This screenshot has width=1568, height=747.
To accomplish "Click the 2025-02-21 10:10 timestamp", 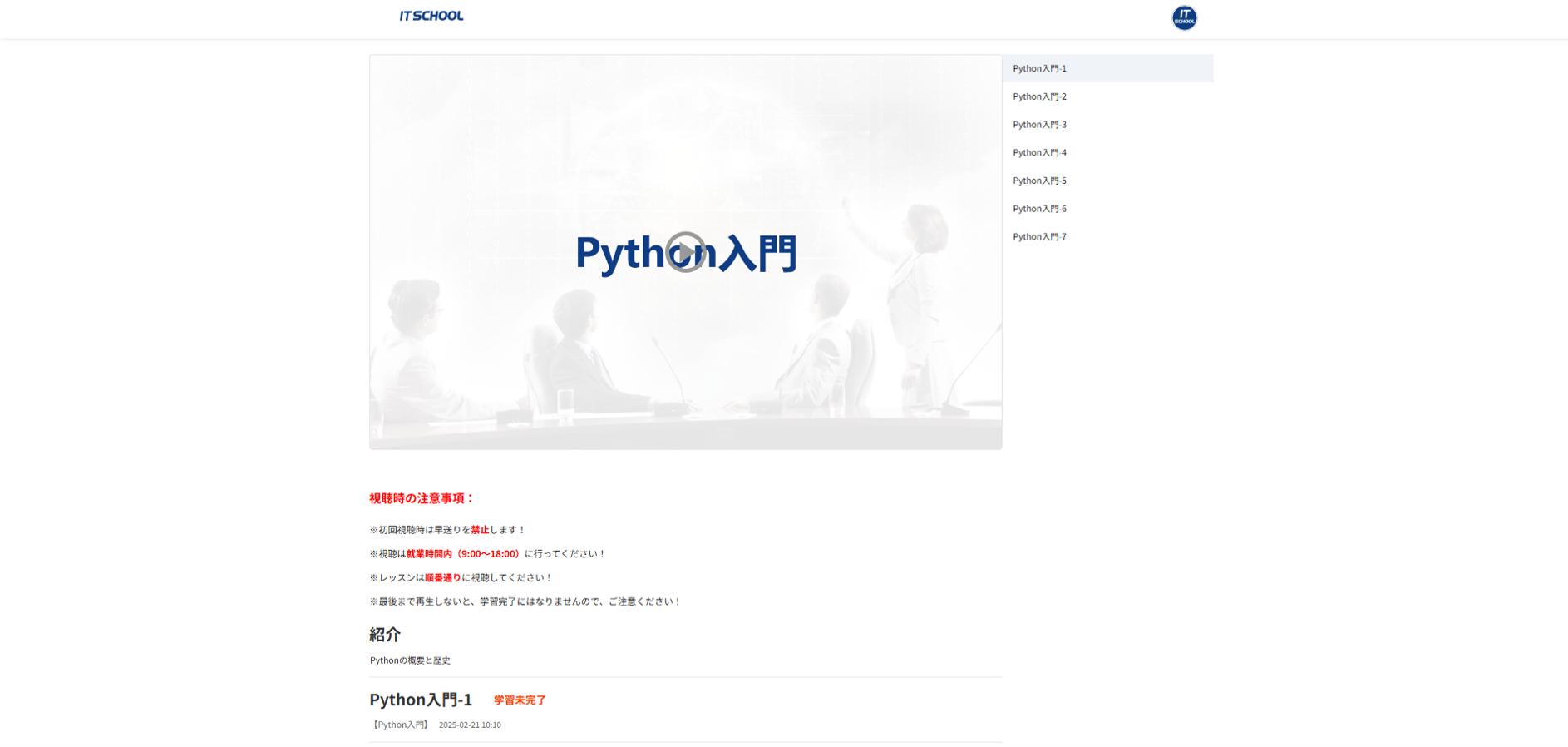I will tap(470, 725).
